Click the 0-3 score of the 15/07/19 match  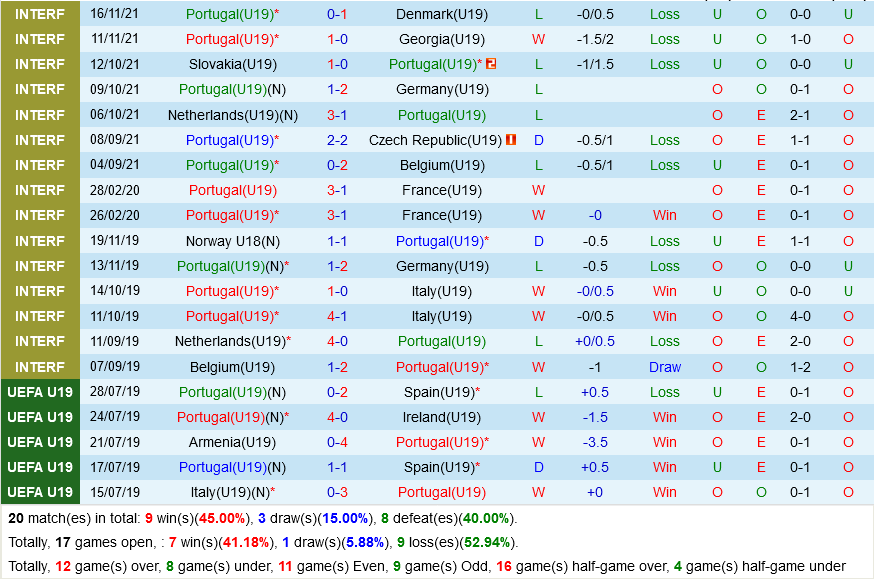tap(337, 493)
